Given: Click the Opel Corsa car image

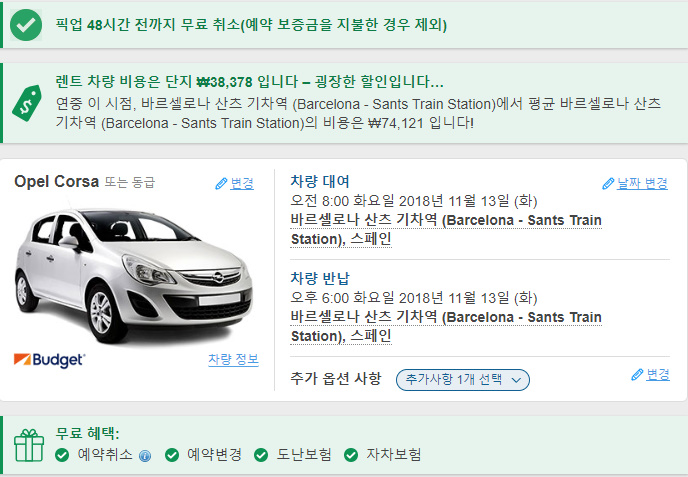Looking at the screenshot, I should [x=134, y=276].
